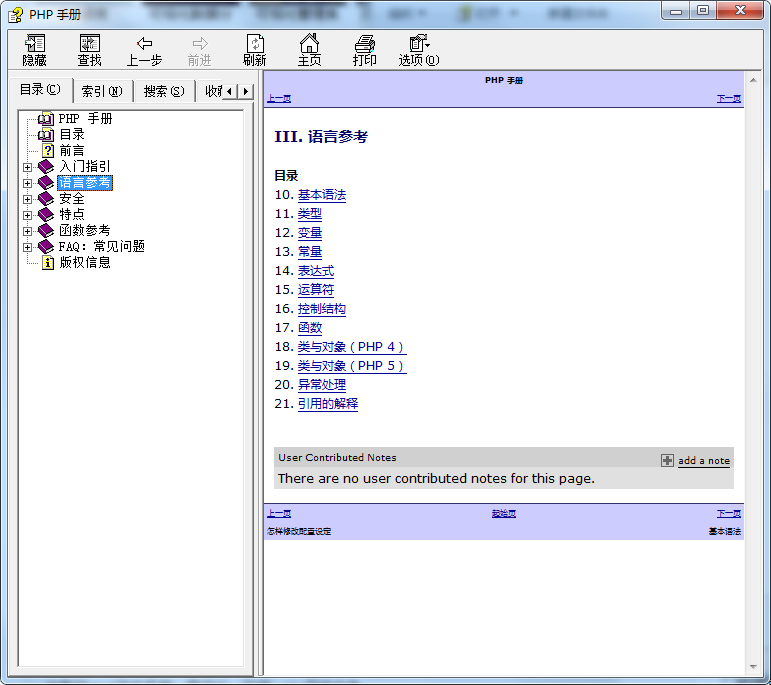Open the 主页 (Home) icon

pyautogui.click(x=310, y=43)
